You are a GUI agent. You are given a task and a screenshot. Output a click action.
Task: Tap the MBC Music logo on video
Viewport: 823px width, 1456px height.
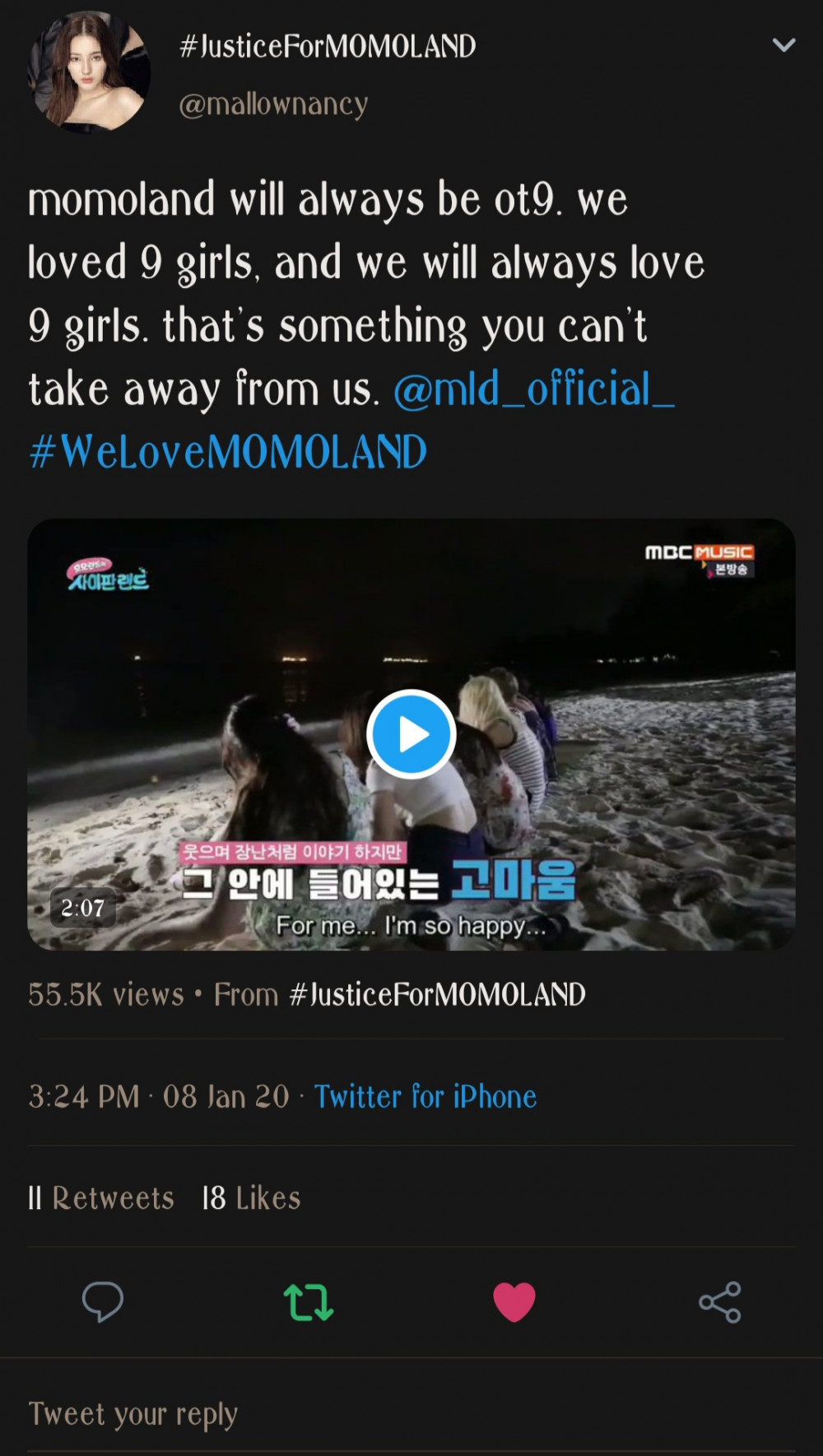coord(699,558)
